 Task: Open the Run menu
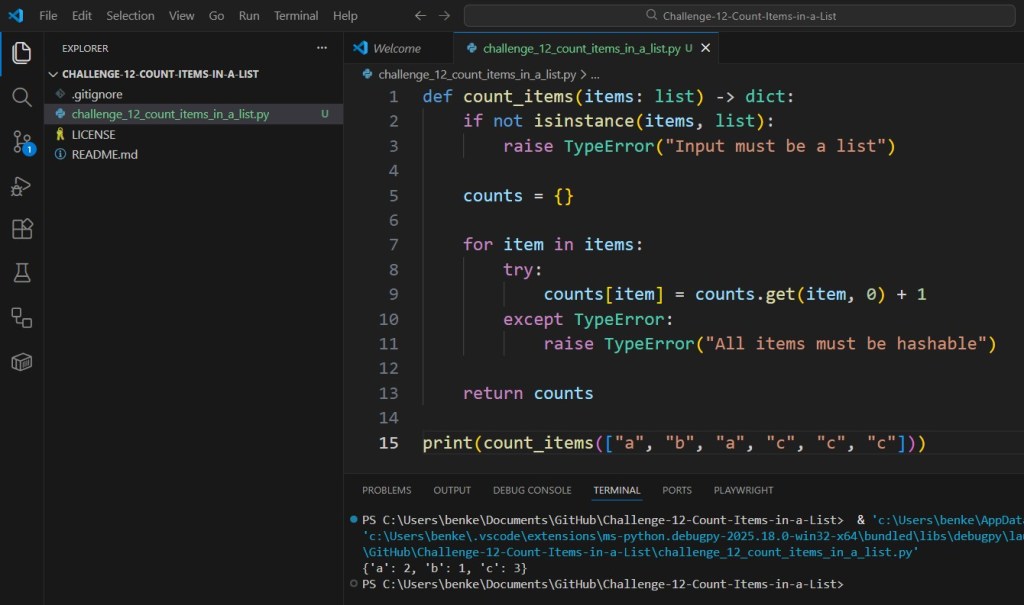pos(248,15)
